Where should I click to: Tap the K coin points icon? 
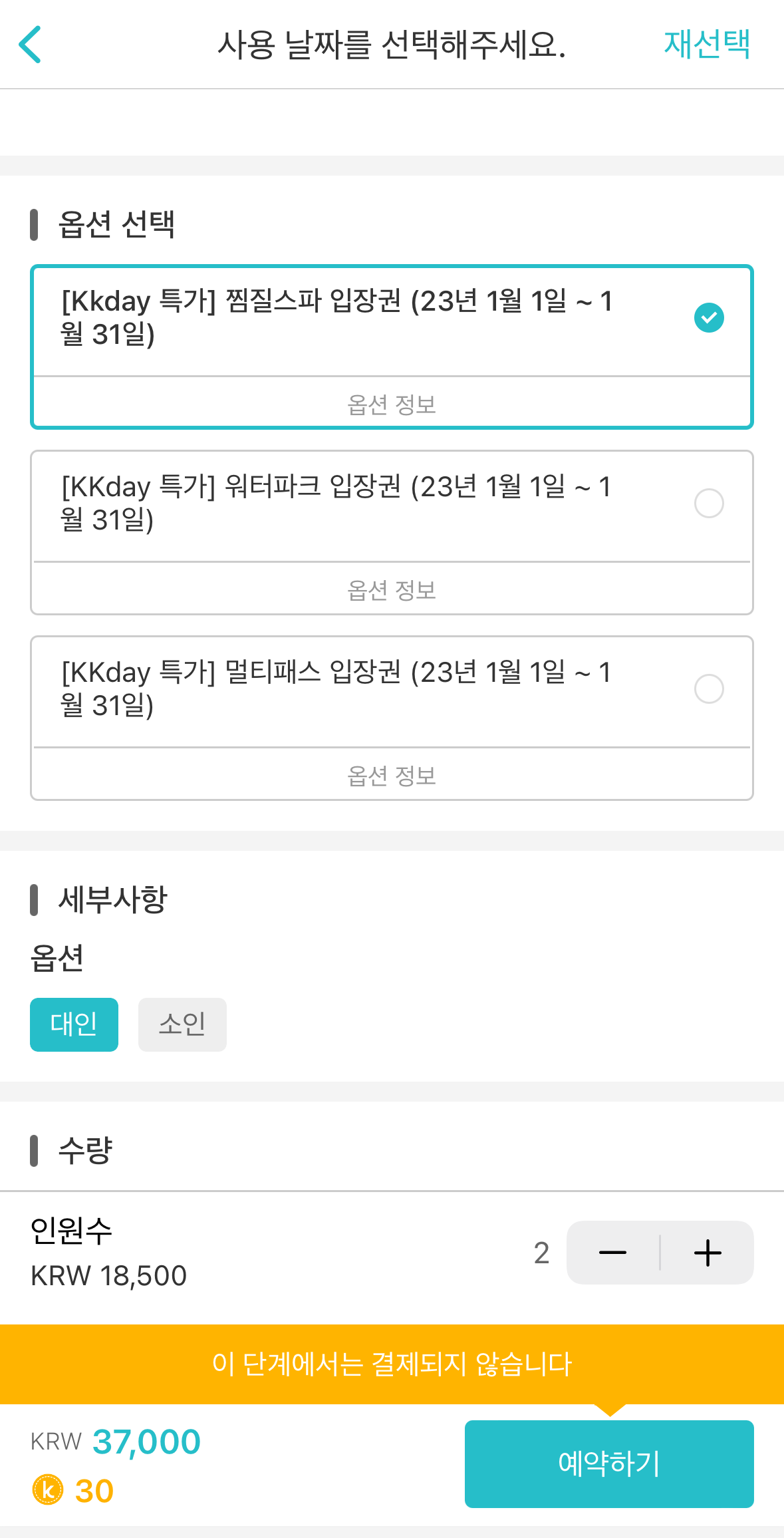pos(48,1490)
